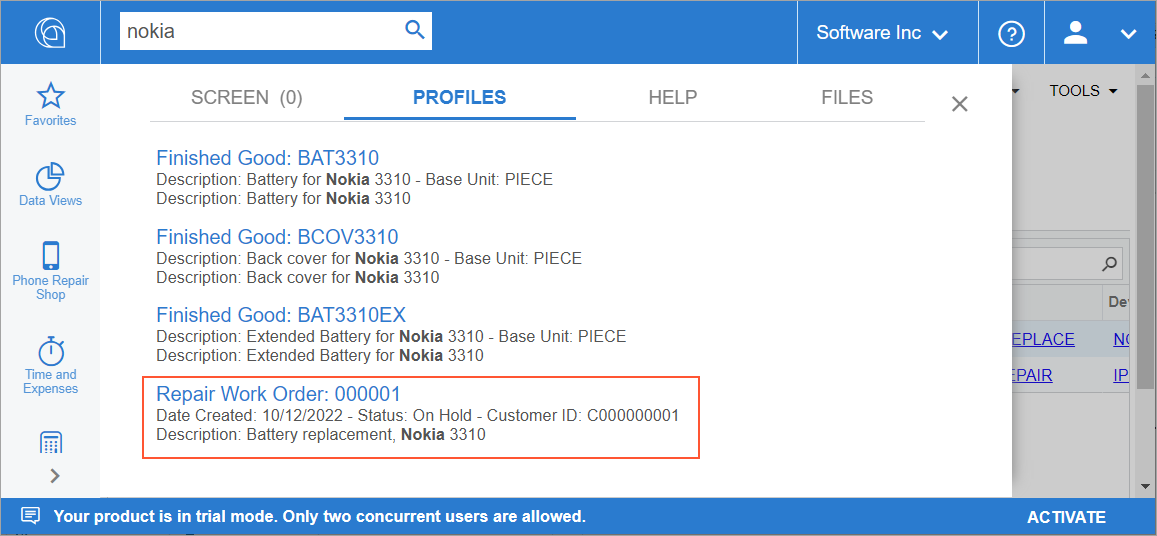Open Time and Expenses workspace

click(x=50, y=365)
